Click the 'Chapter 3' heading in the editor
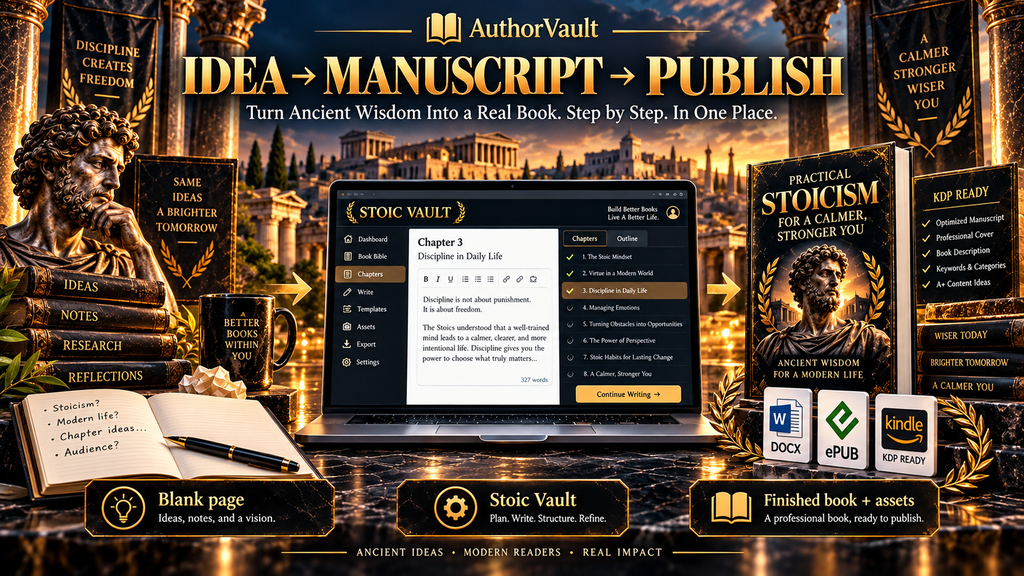This screenshot has height=576, width=1024. pos(440,242)
